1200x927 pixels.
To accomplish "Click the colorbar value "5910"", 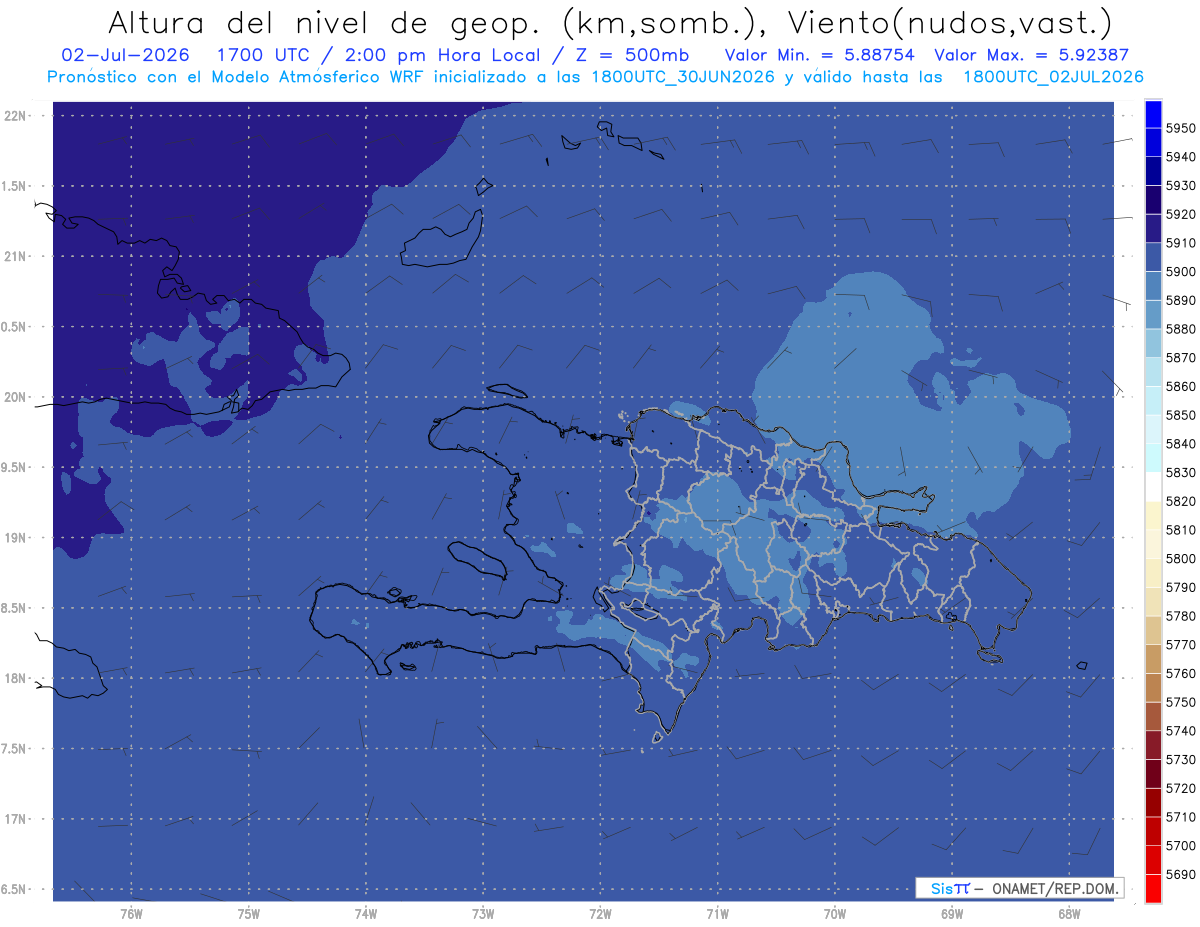I will click(1181, 243).
